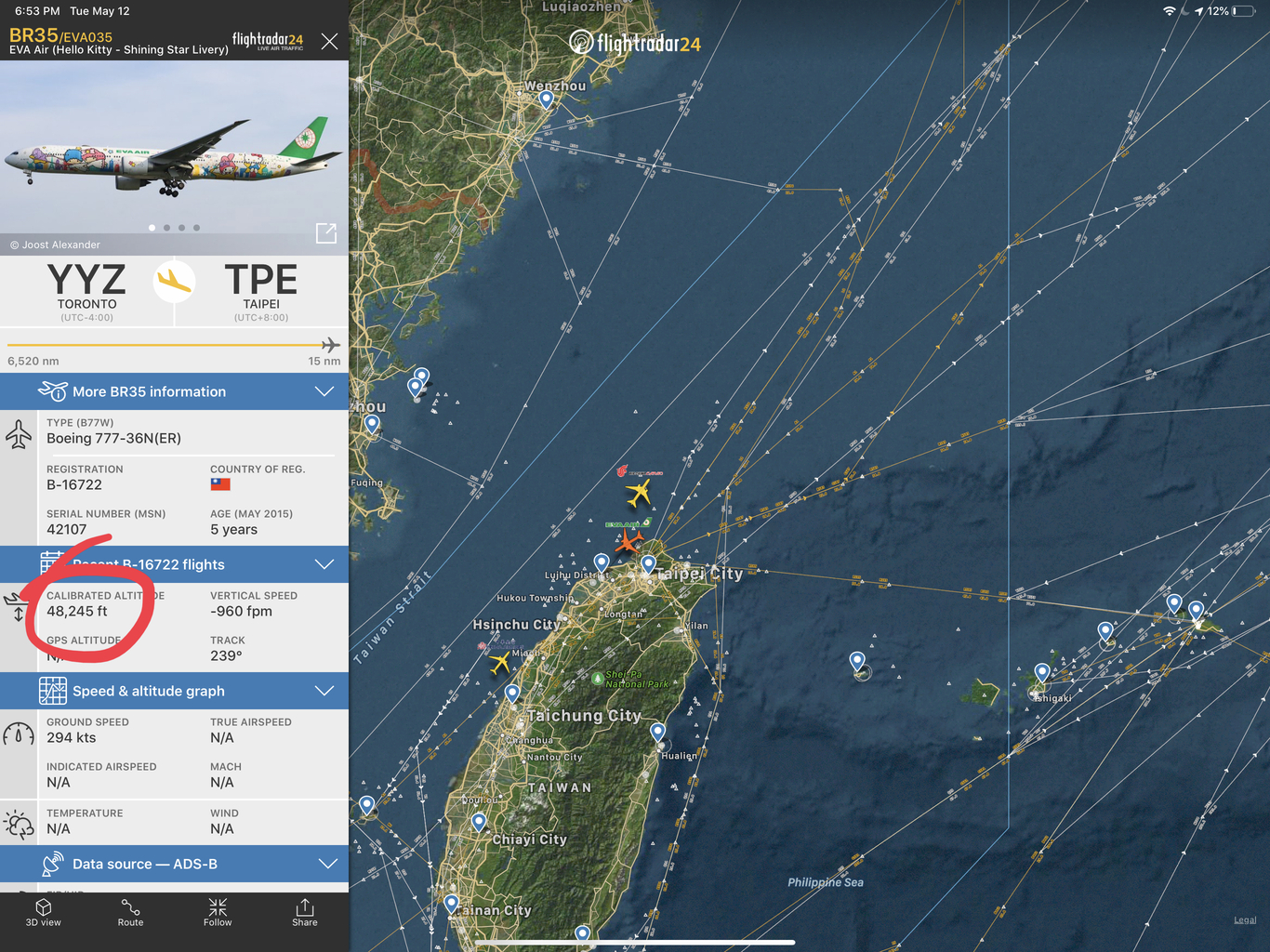
Task: Click the landing plane icon between YYZ and TPE
Action: pyautogui.click(x=174, y=280)
